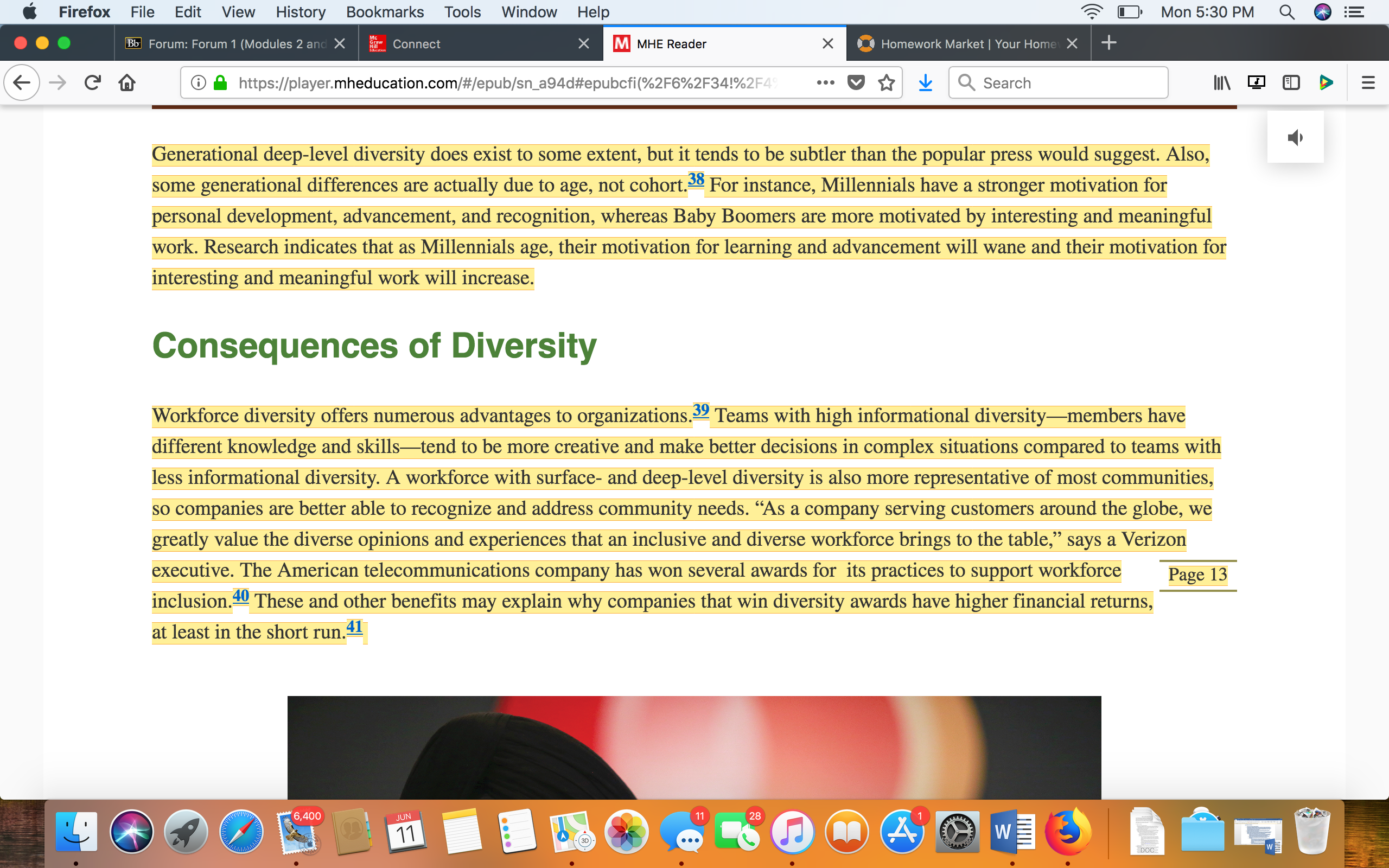1389x868 pixels.
Task: Click the "Consequences of Diversity" heading
Action: [374, 346]
